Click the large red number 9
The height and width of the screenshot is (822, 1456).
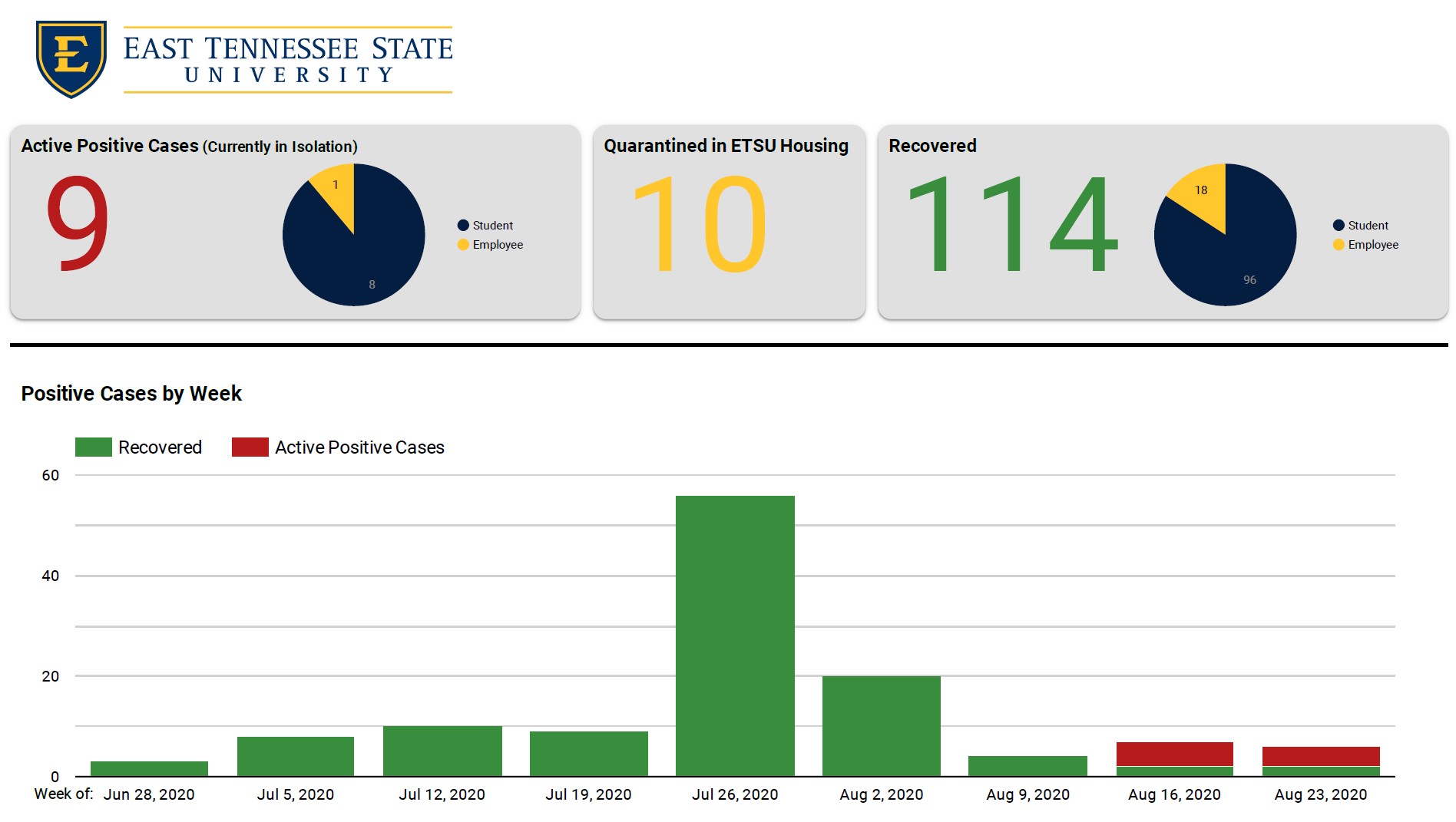pyautogui.click(x=78, y=223)
